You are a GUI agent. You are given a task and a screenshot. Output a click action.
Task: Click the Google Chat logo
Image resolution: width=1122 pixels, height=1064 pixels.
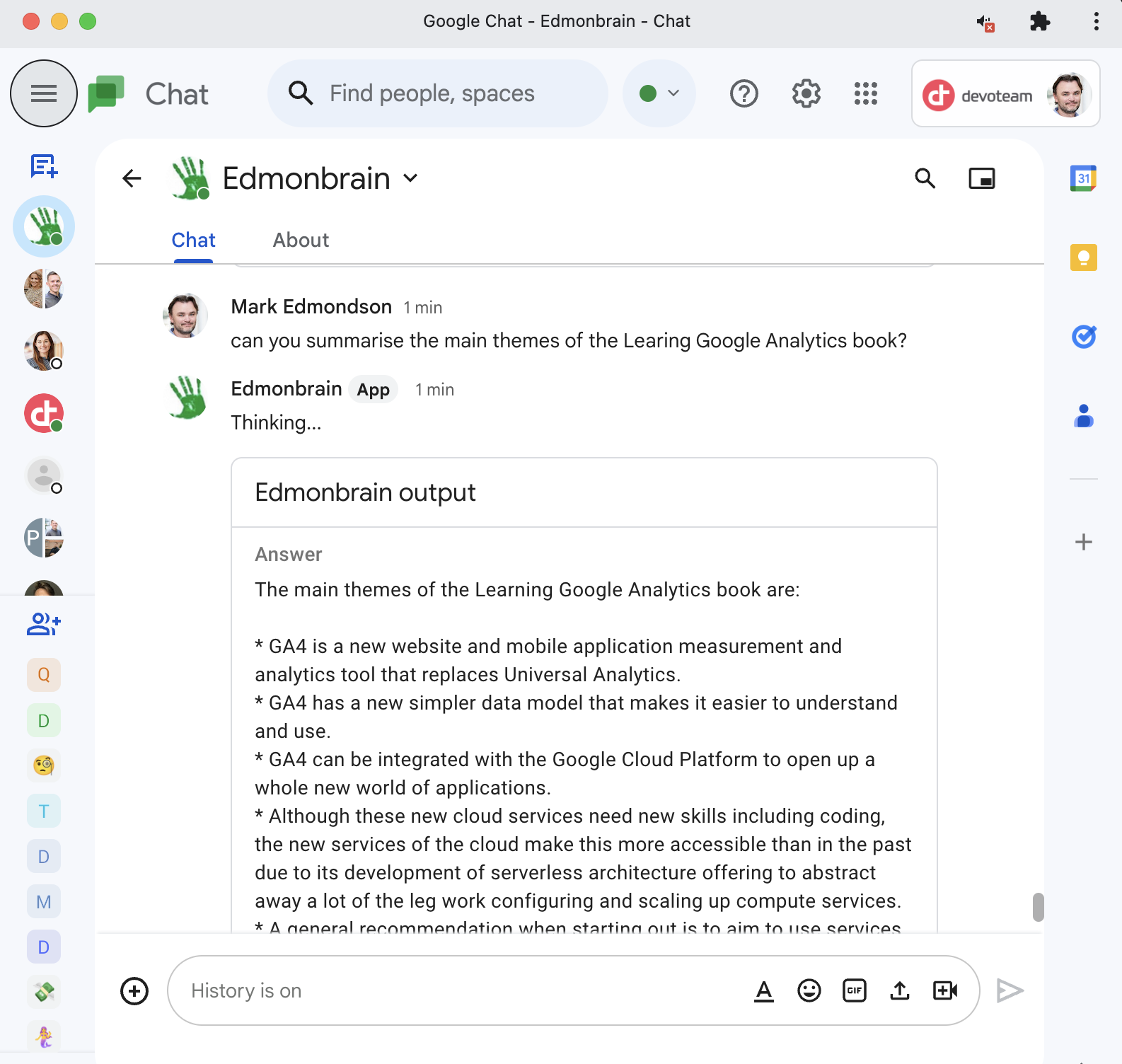(x=106, y=93)
